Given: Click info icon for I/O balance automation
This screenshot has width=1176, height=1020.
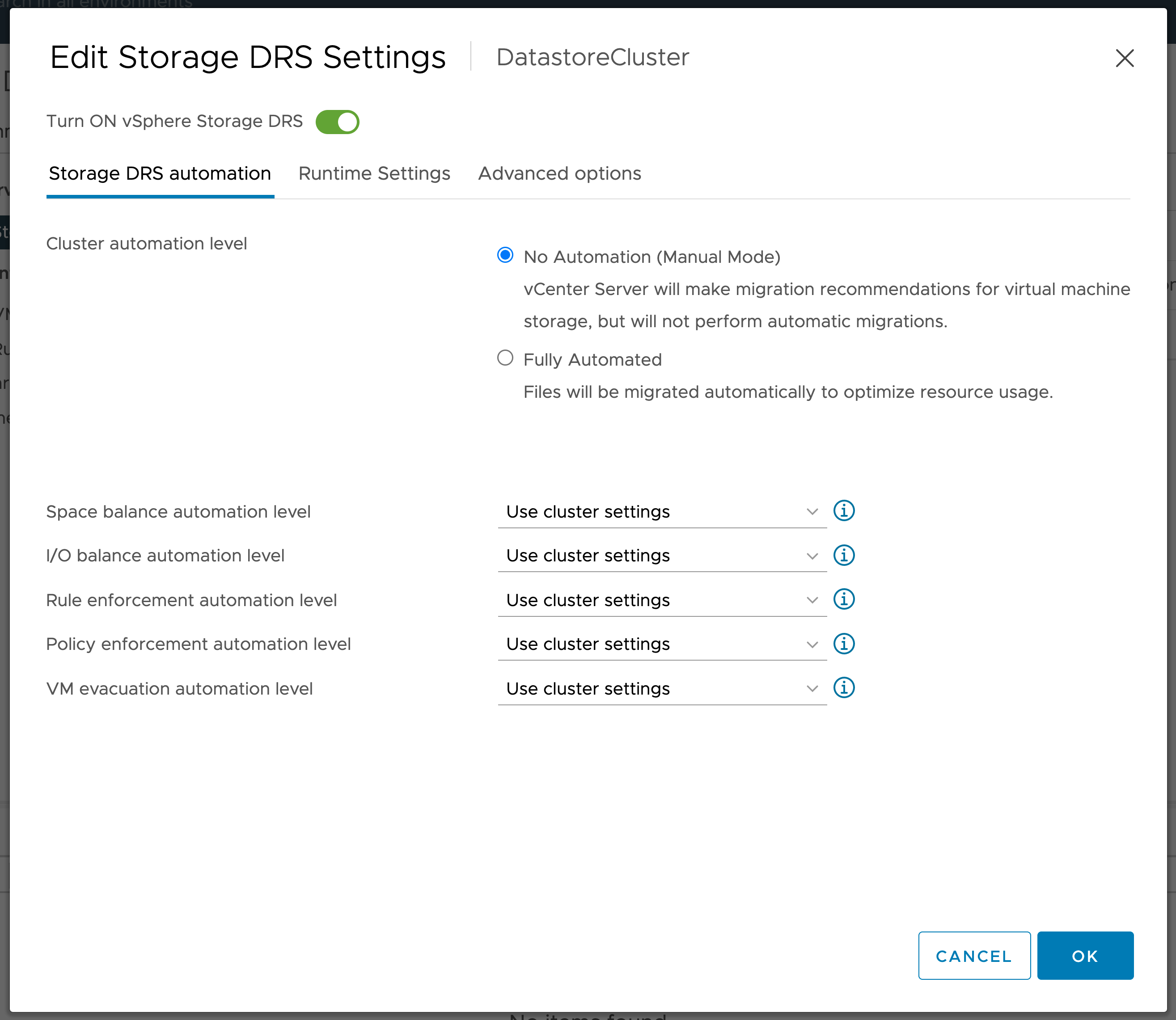Looking at the screenshot, I should [843, 555].
